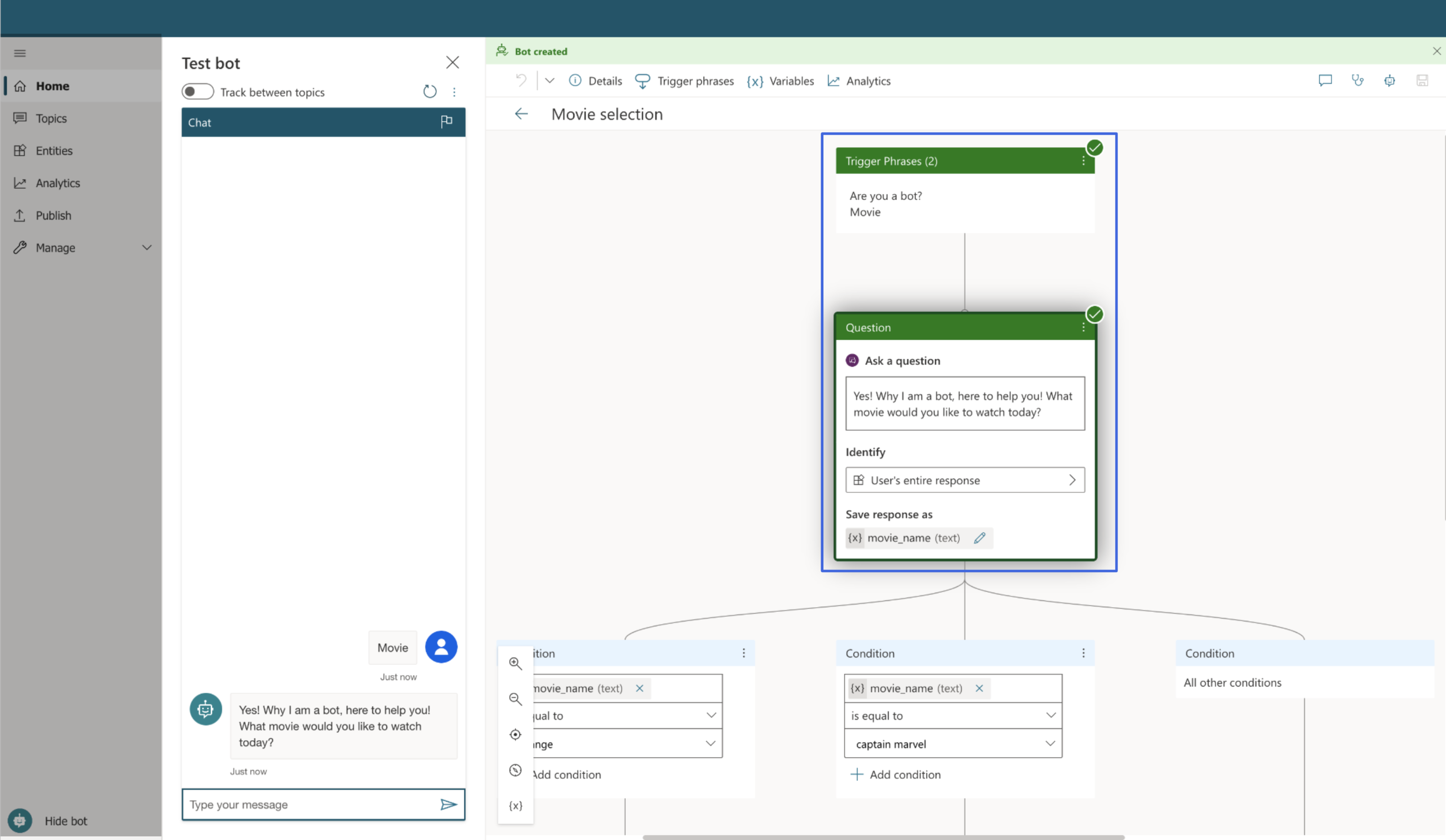Open the hamburger navigation menu

[x=20, y=53]
